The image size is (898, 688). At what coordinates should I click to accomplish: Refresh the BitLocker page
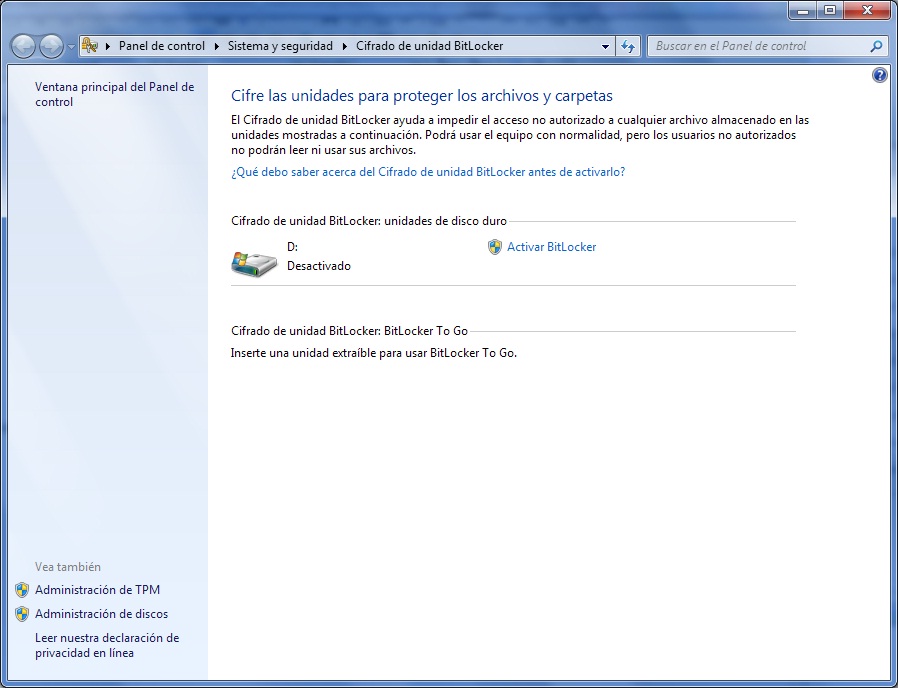tap(628, 46)
